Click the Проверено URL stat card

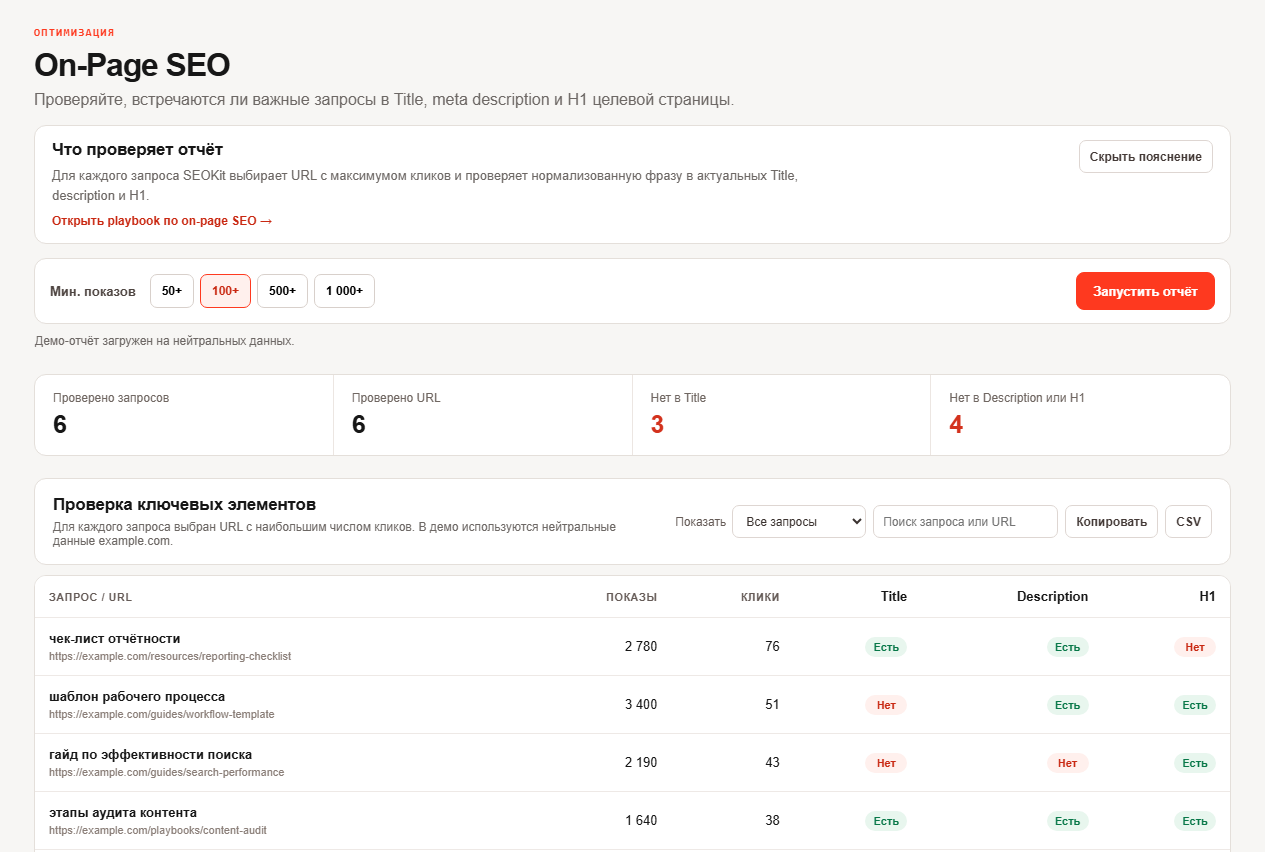[x=483, y=415]
